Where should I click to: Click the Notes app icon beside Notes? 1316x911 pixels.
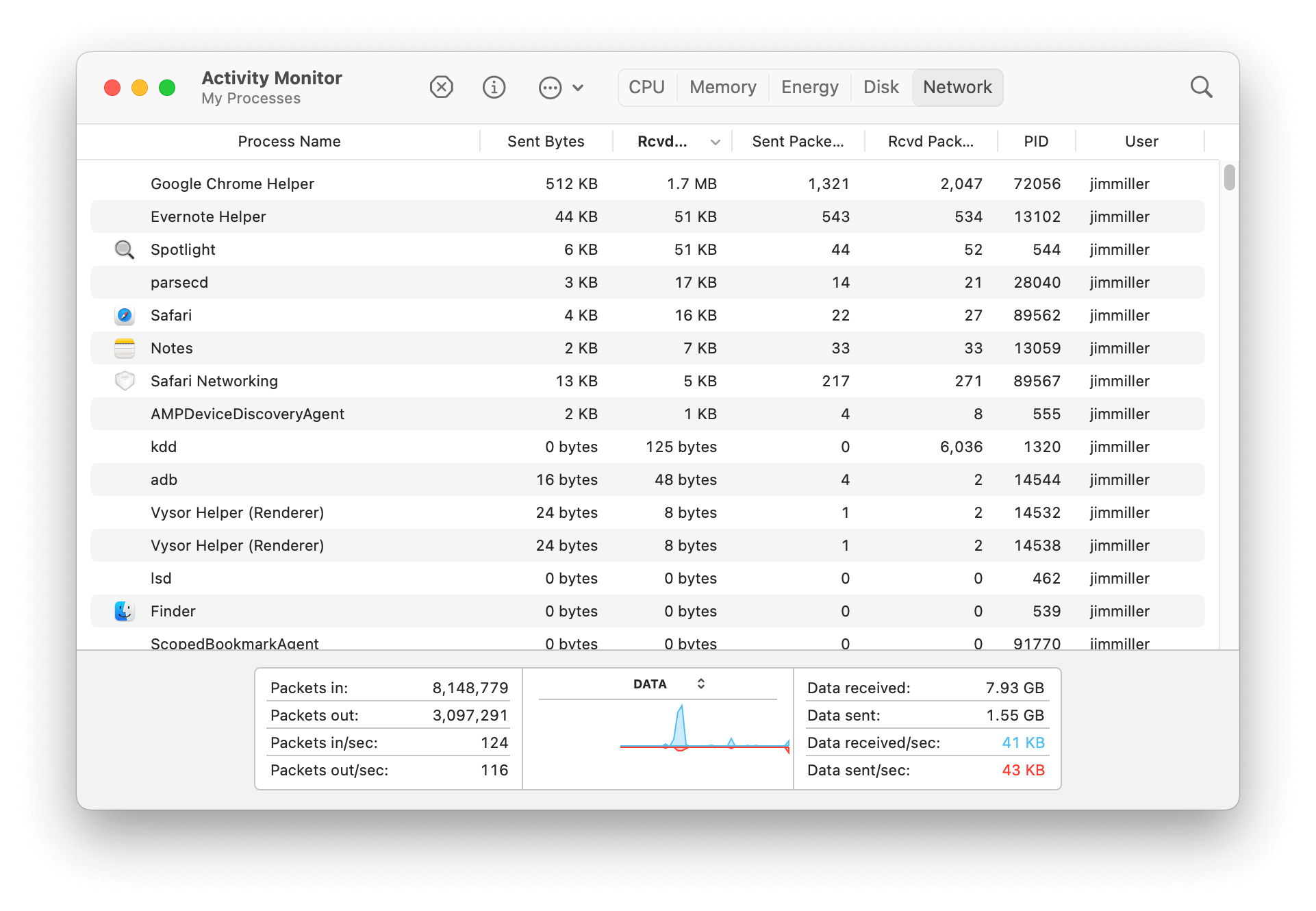(x=125, y=348)
